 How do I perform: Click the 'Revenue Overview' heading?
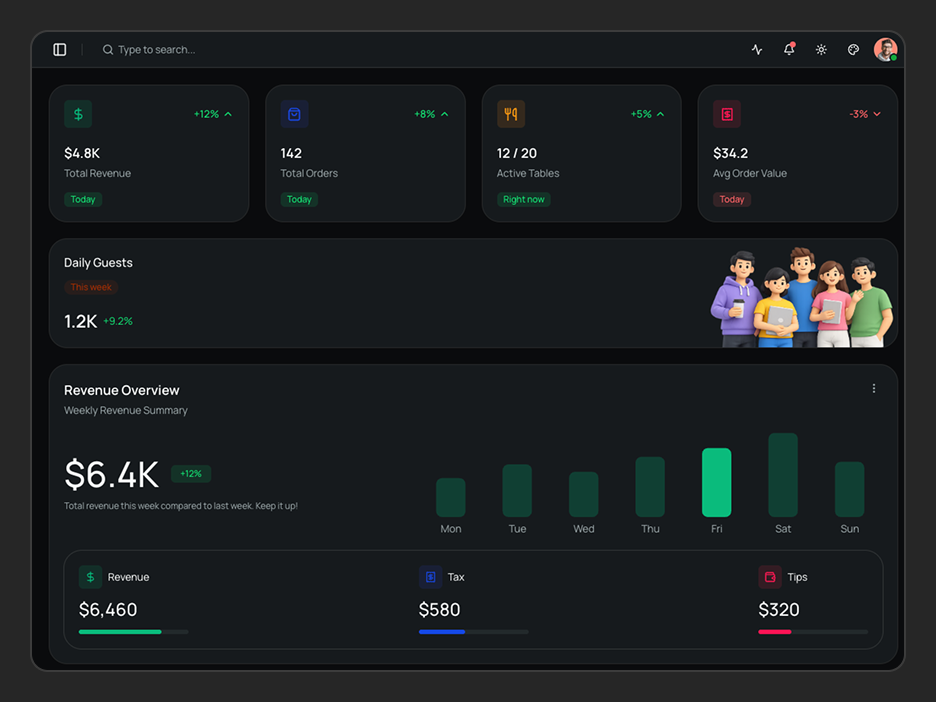122,390
